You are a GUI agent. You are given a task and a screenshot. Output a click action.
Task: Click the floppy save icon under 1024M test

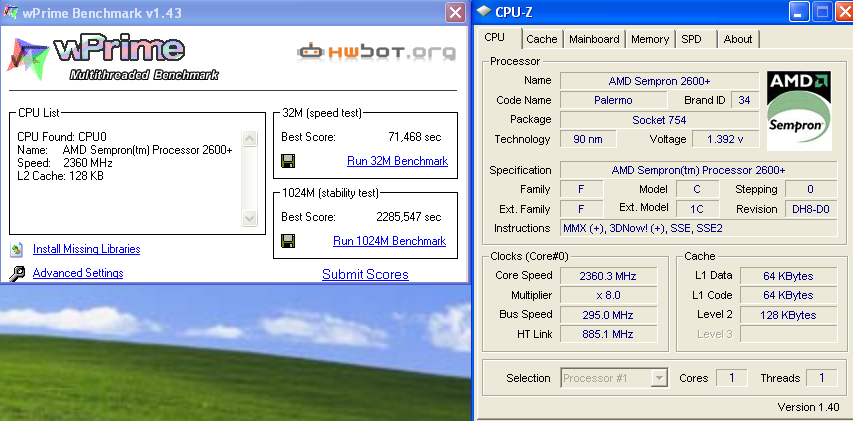pos(288,241)
